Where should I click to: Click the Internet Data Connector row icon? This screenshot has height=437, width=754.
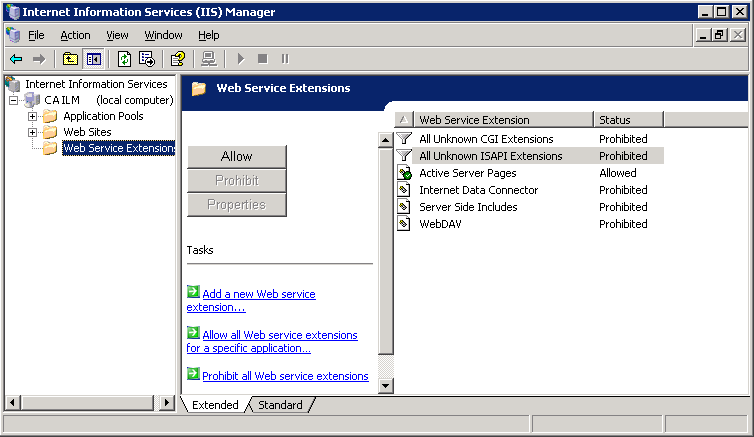(x=404, y=190)
